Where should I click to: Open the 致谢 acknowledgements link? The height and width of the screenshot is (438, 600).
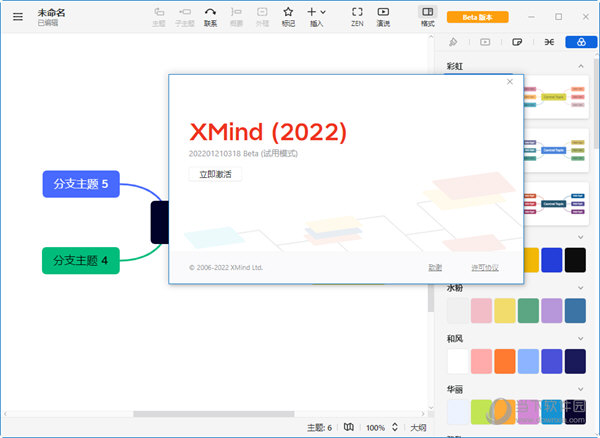pyautogui.click(x=435, y=267)
